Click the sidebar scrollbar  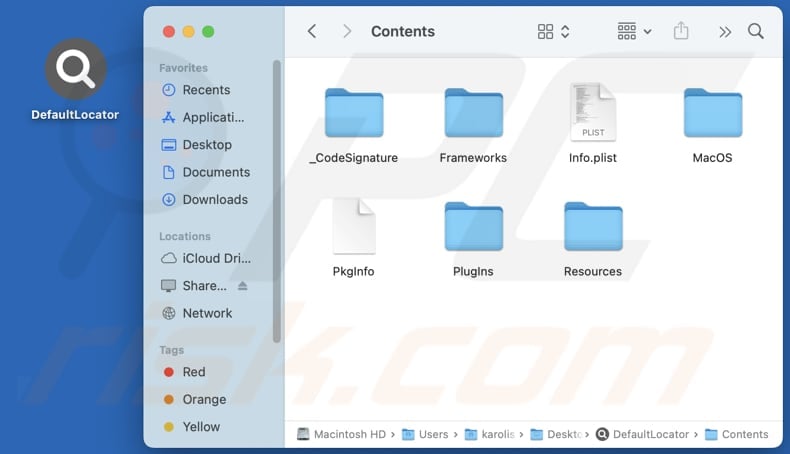coord(276,202)
